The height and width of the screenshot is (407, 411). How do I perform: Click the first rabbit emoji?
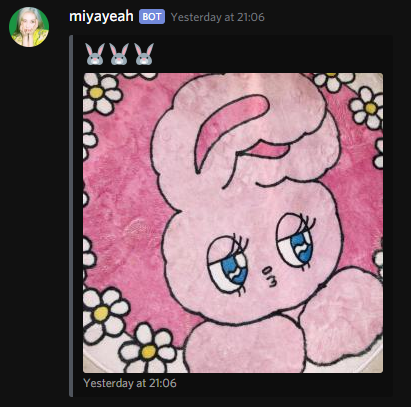coord(95,54)
